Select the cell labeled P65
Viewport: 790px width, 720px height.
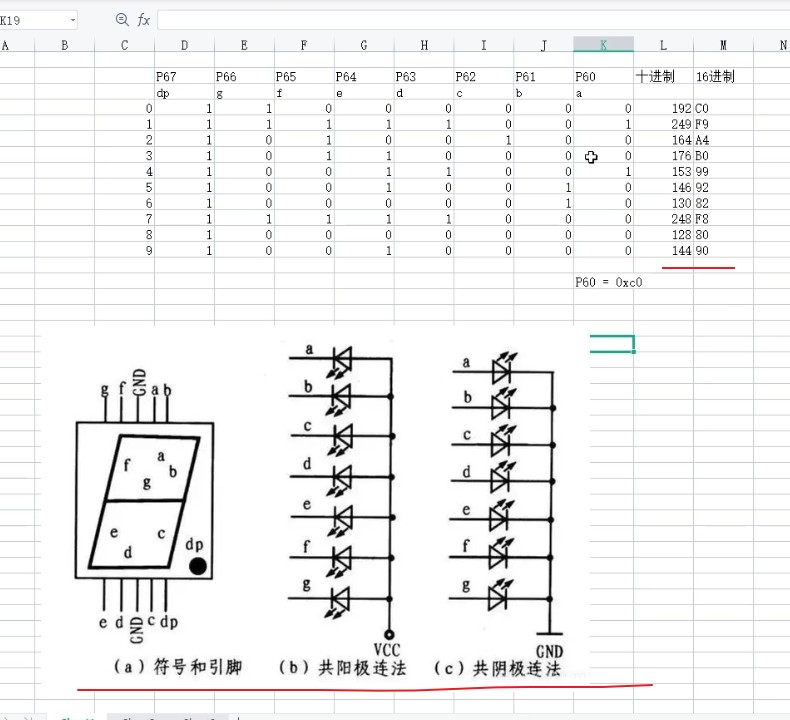(304, 77)
